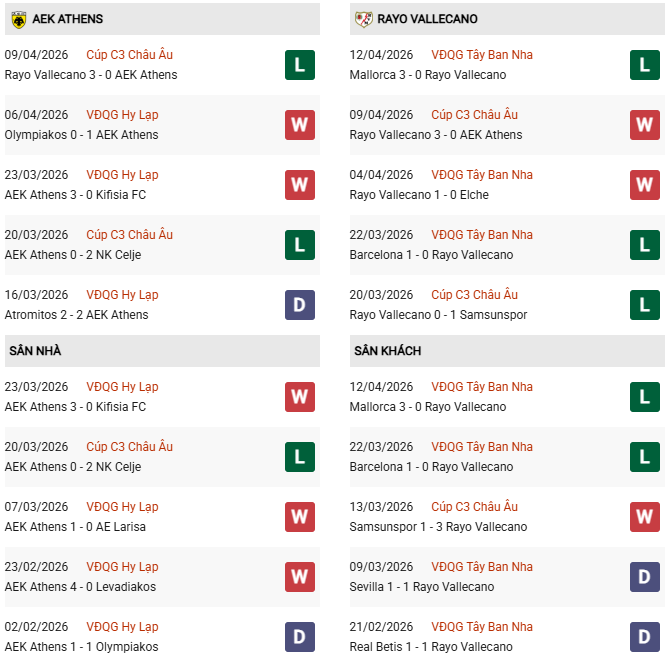Click W badge for Olympiakos 0 - 1 AEK Athens

coord(300,125)
